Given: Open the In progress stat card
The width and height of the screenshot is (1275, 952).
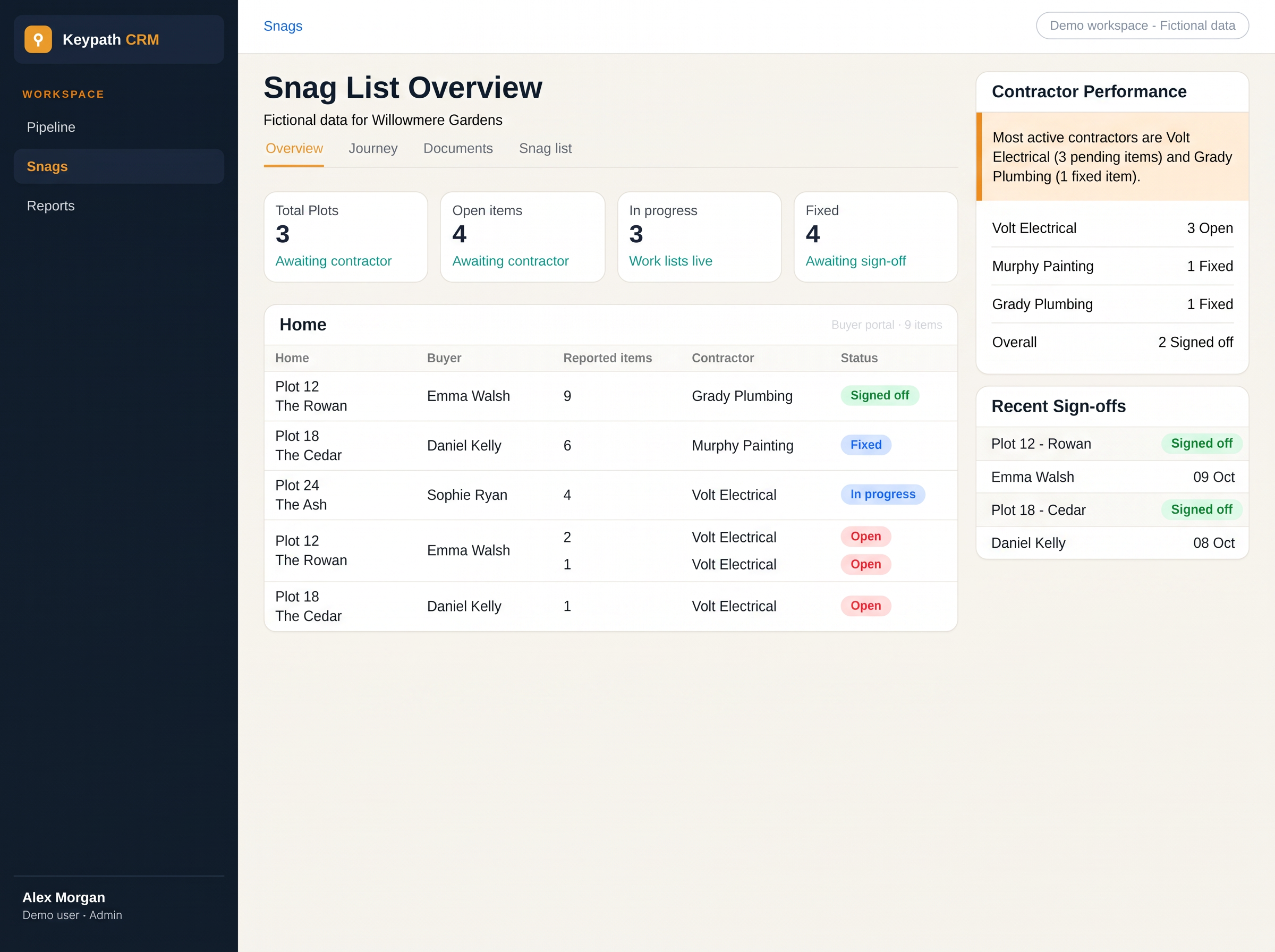Looking at the screenshot, I should click(x=700, y=237).
